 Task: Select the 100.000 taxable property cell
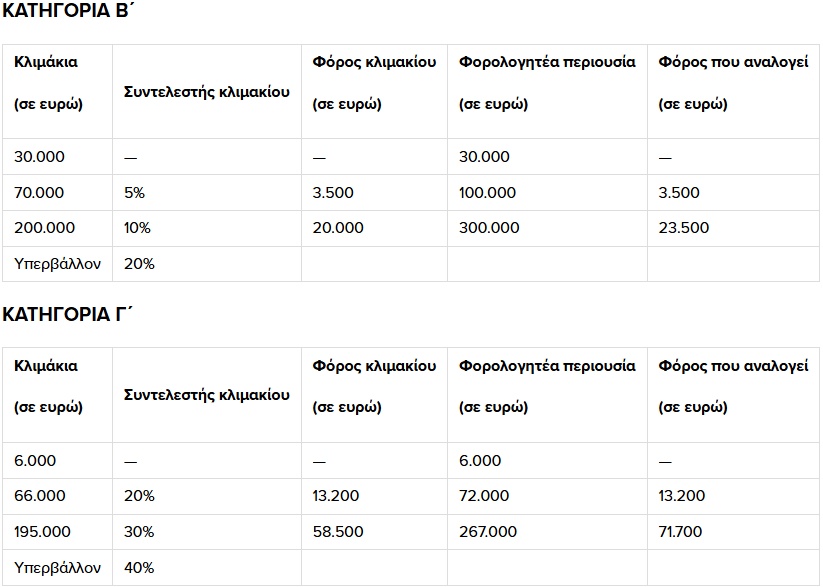point(488,193)
